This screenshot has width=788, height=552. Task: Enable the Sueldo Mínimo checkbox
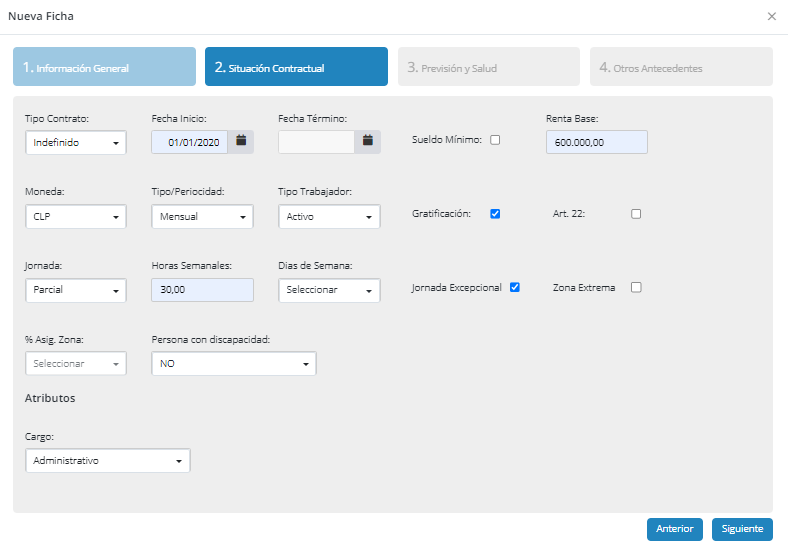pos(495,140)
